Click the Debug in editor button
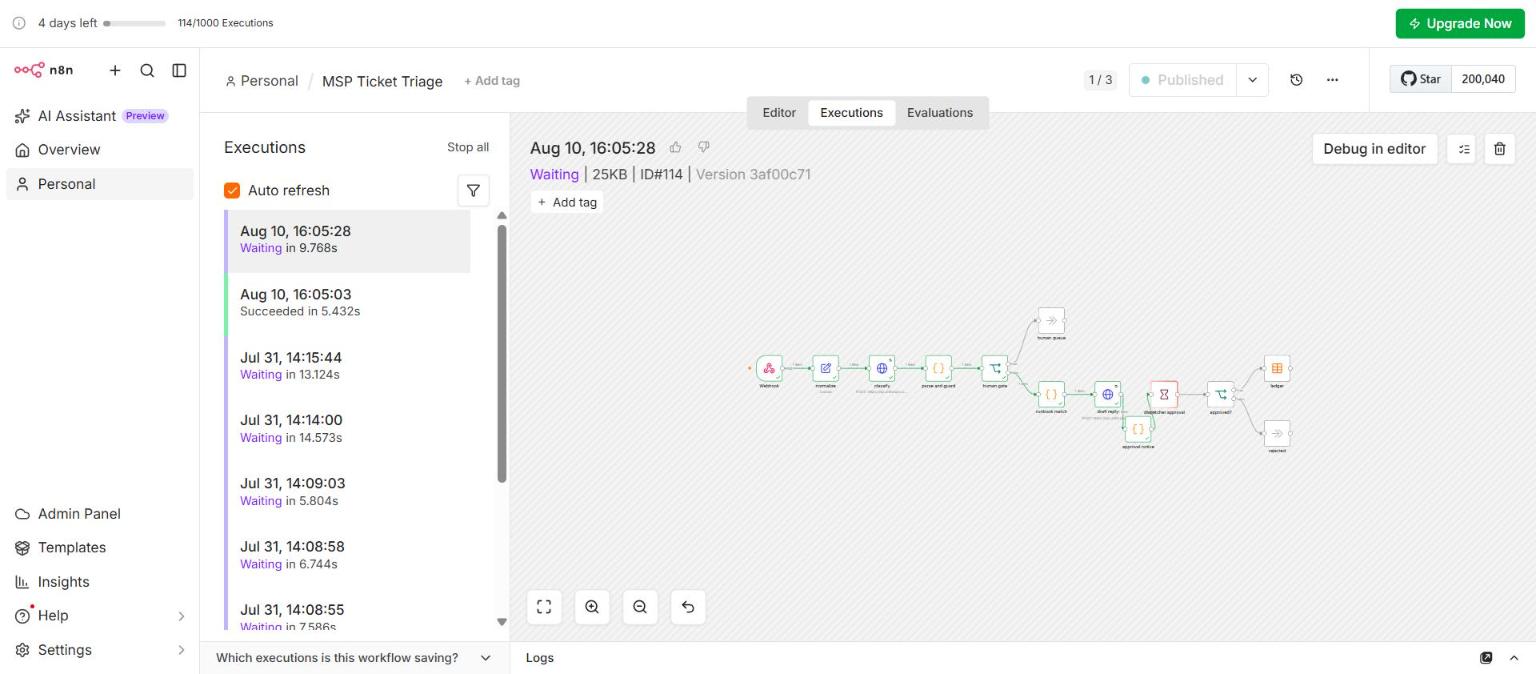This screenshot has width=1536, height=674. tap(1374, 149)
